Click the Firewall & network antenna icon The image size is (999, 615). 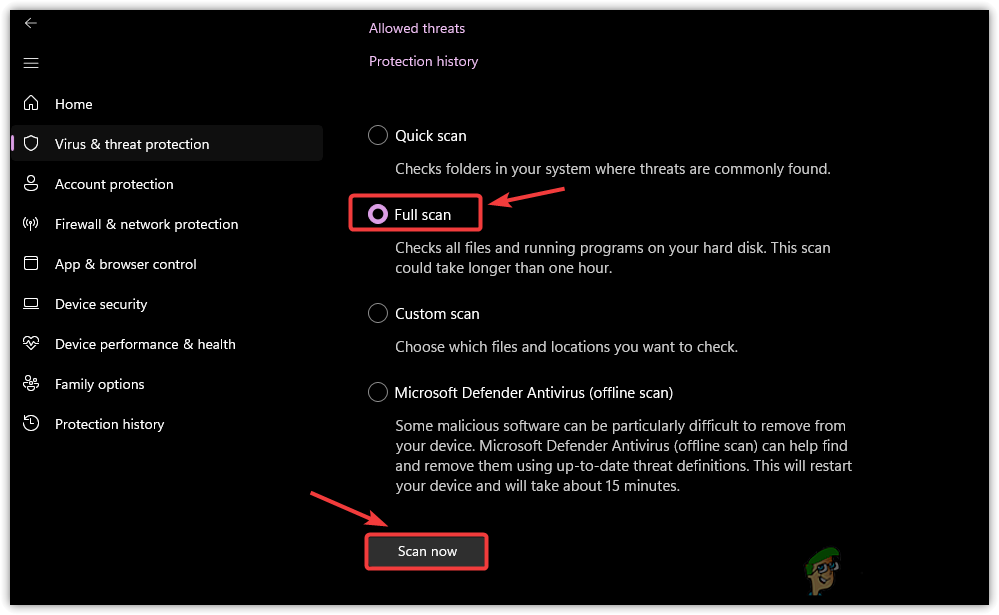tap(31, 224)
